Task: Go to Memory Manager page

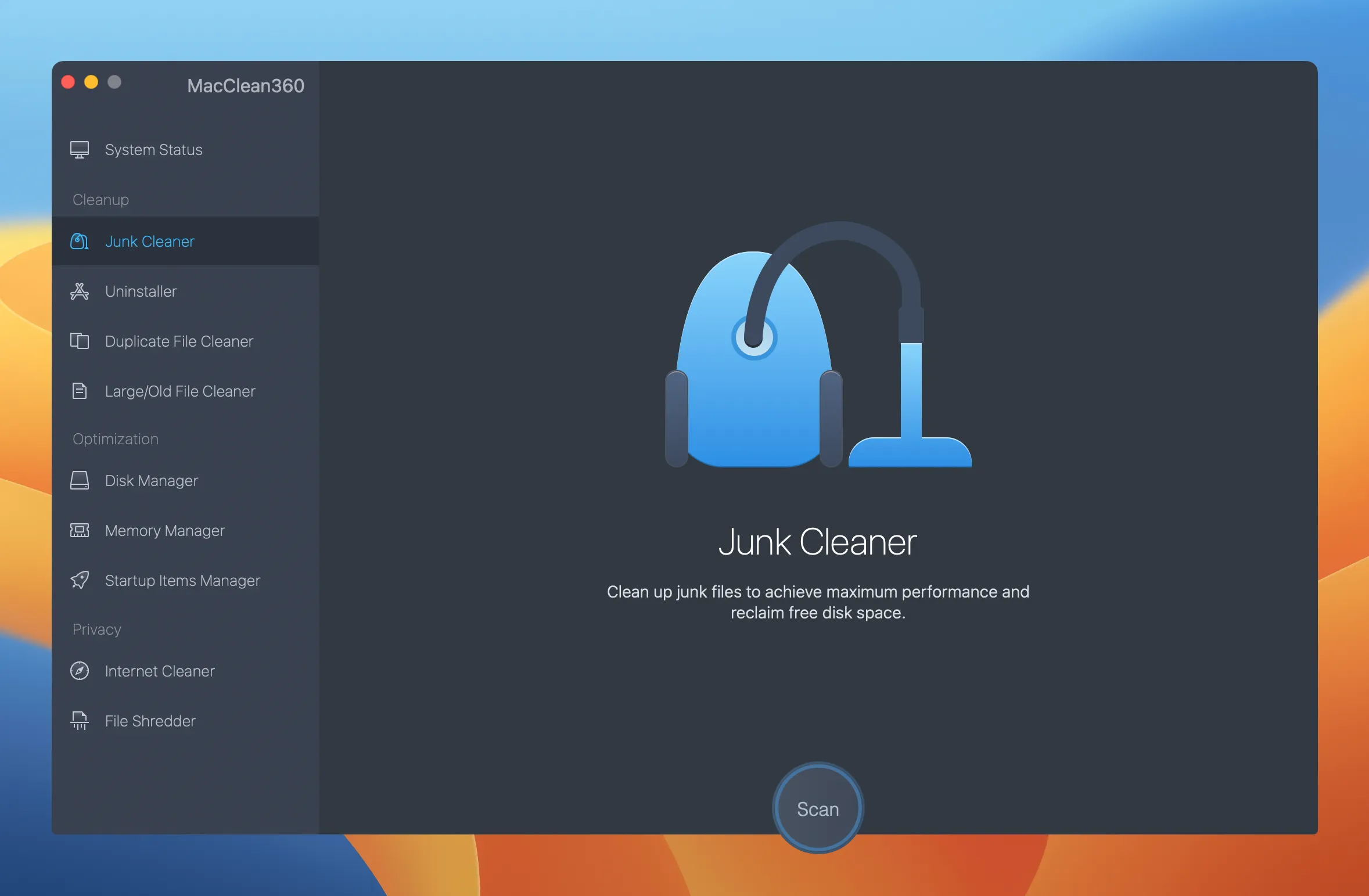Action: (x=164, y=531)
